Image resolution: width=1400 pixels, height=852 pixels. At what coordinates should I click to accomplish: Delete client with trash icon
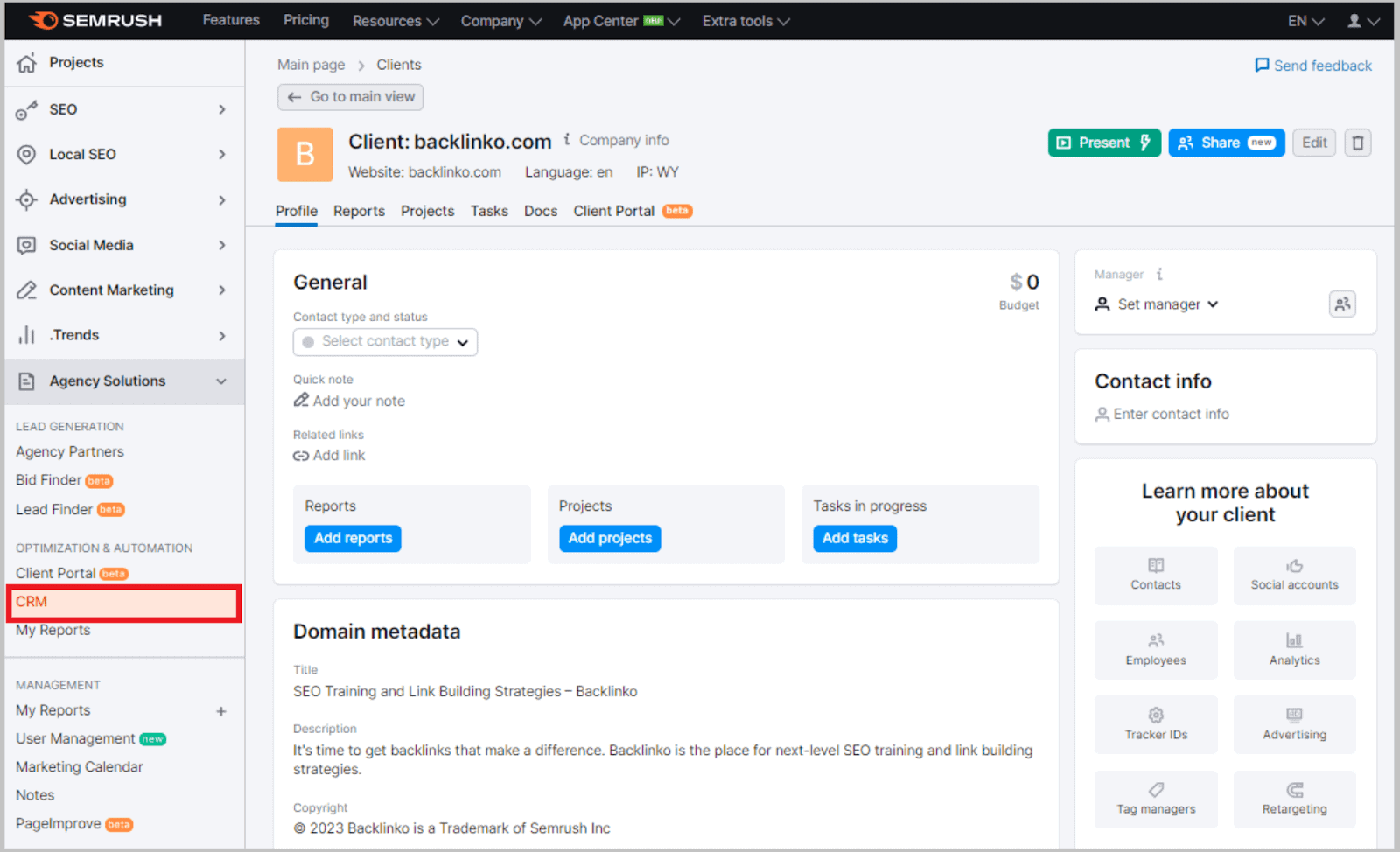[1358, 143]
